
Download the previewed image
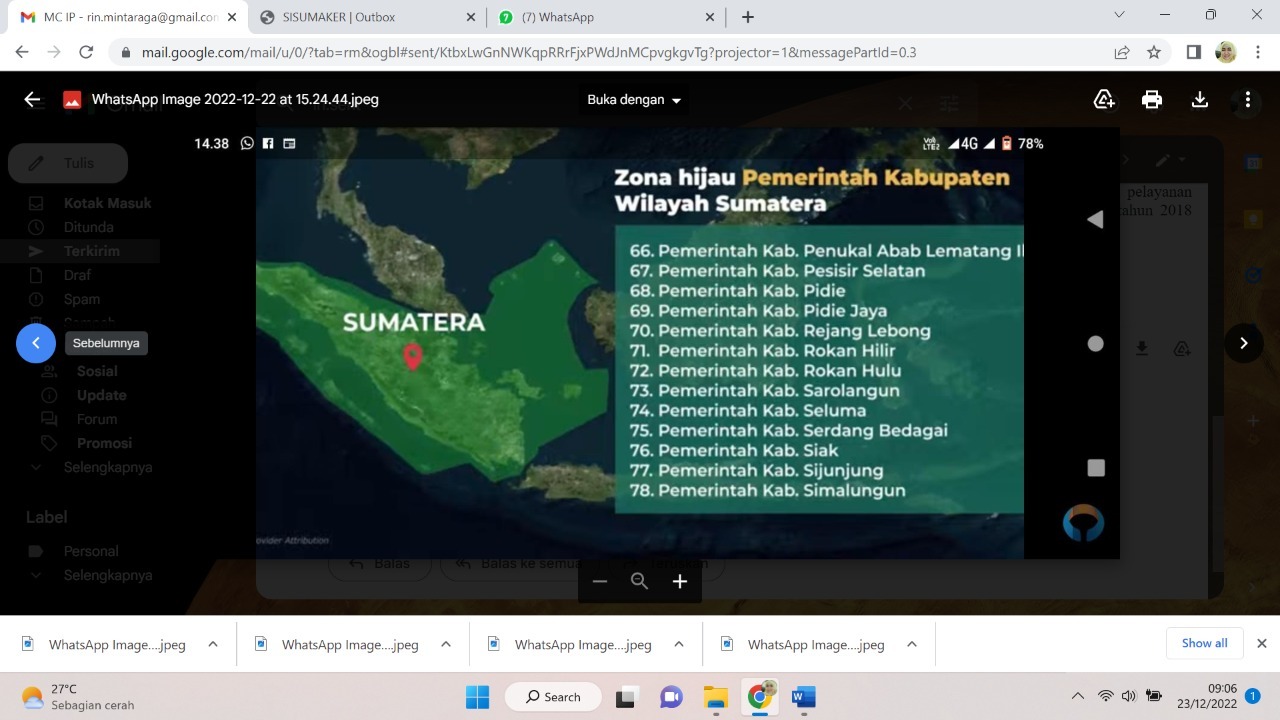click(1200, 99)
